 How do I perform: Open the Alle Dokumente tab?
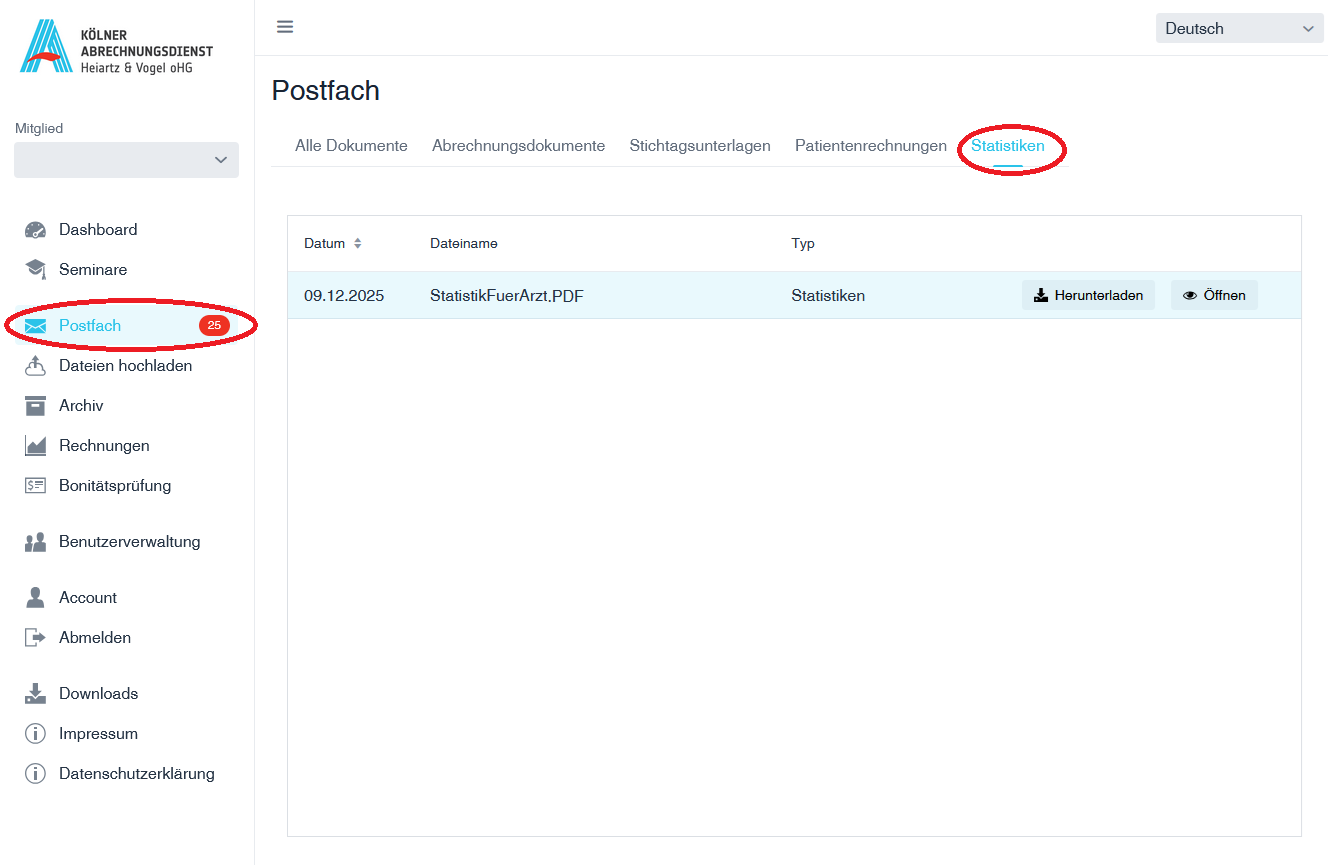click(351, 146)
